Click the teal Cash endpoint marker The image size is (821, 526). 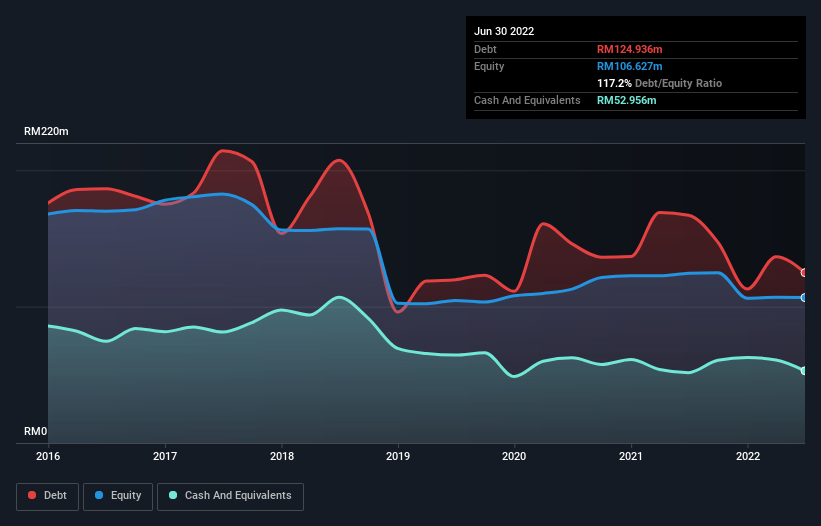pos(804,371)
